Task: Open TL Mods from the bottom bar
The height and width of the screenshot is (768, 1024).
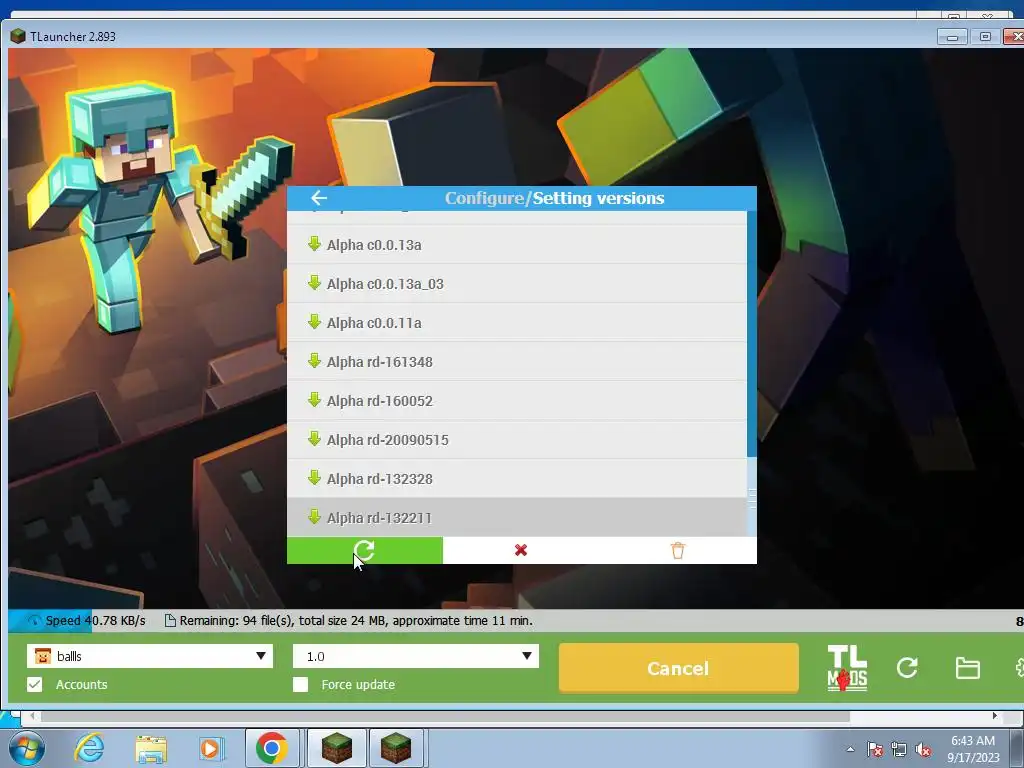Action: [847, 668]
